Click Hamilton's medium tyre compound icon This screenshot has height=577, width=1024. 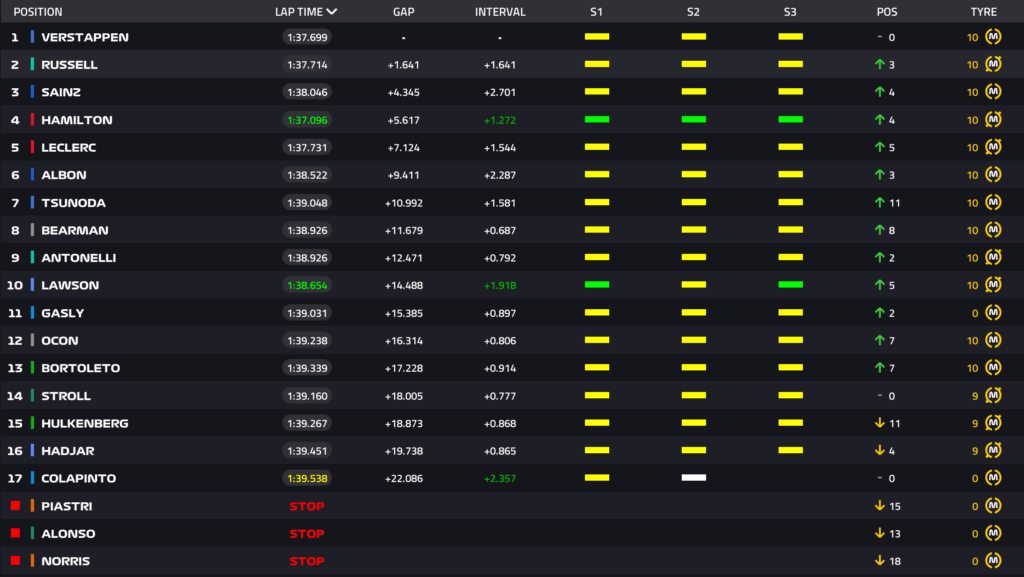click(993, 120)
